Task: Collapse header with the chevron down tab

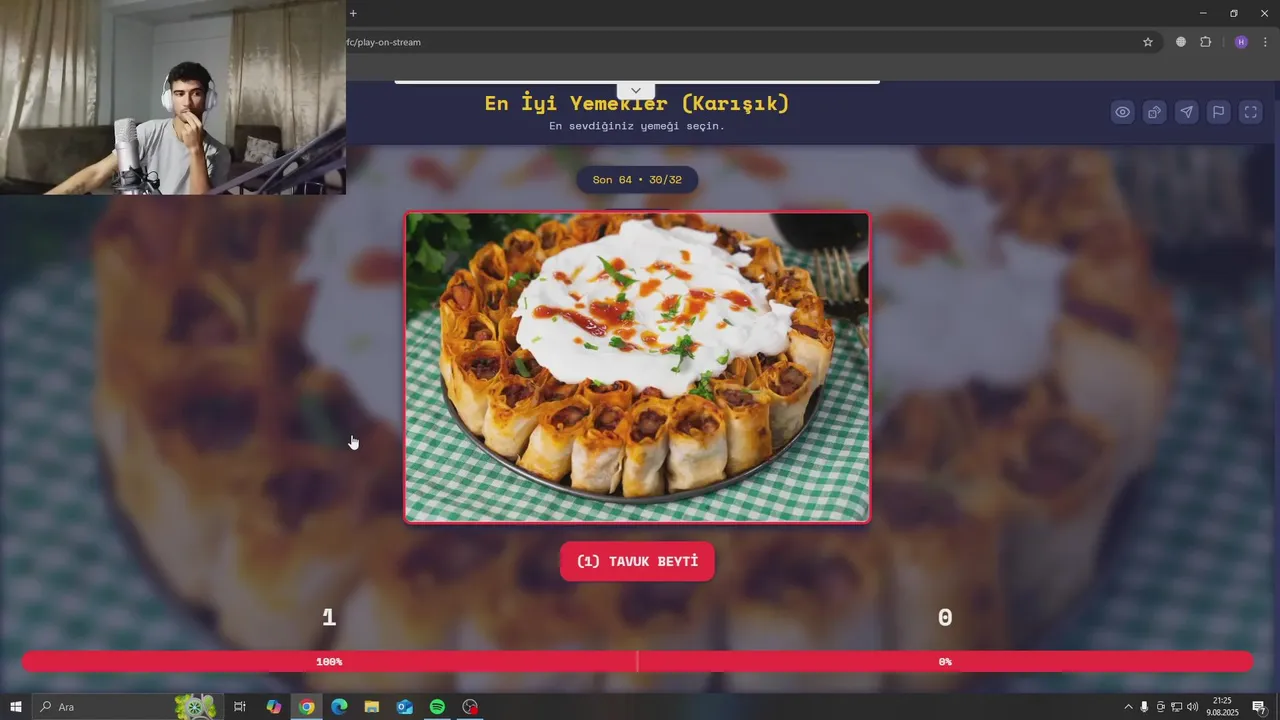Action: (x=636, y=91)
